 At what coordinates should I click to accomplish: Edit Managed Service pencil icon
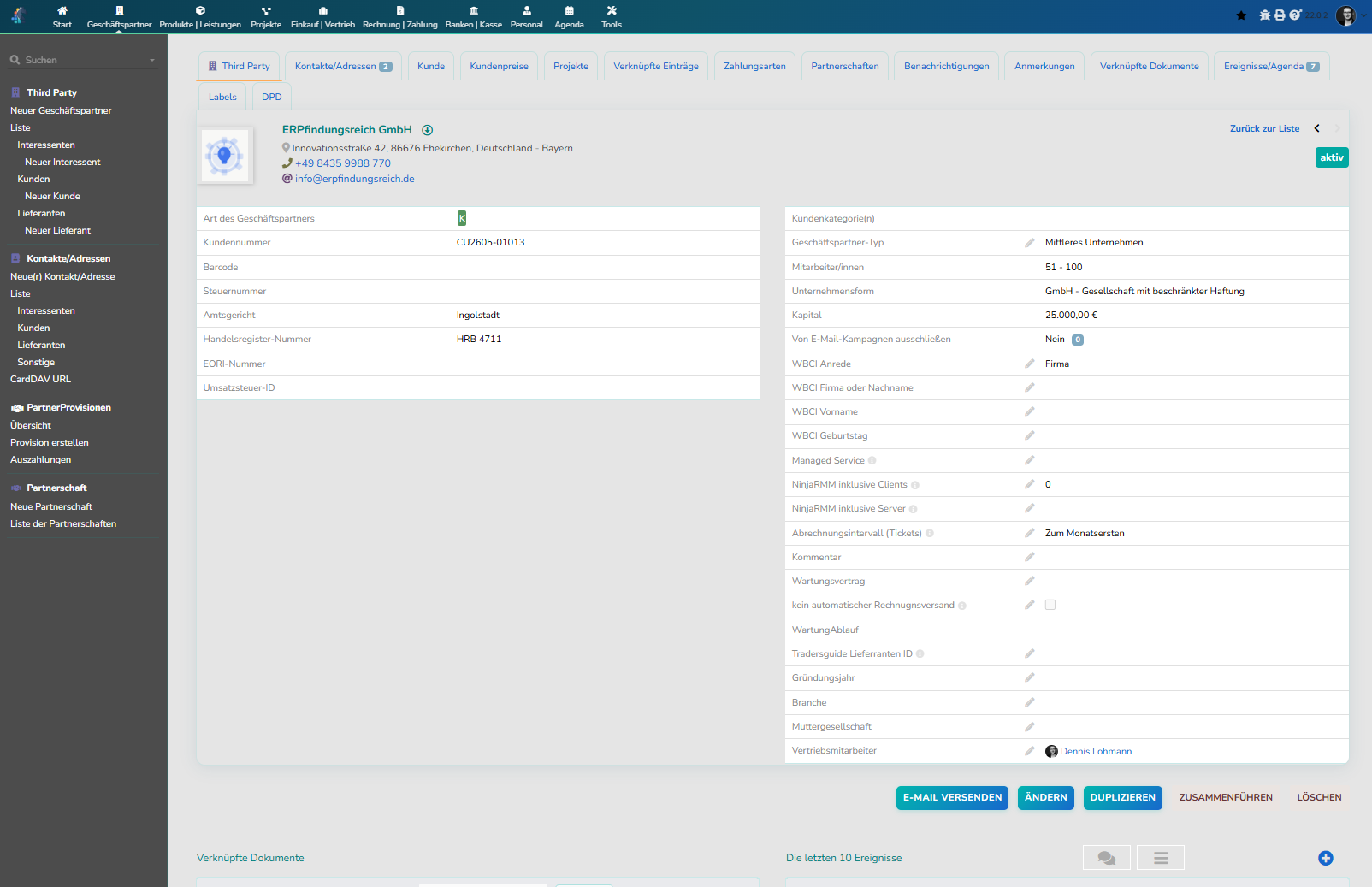[1030, 460]
